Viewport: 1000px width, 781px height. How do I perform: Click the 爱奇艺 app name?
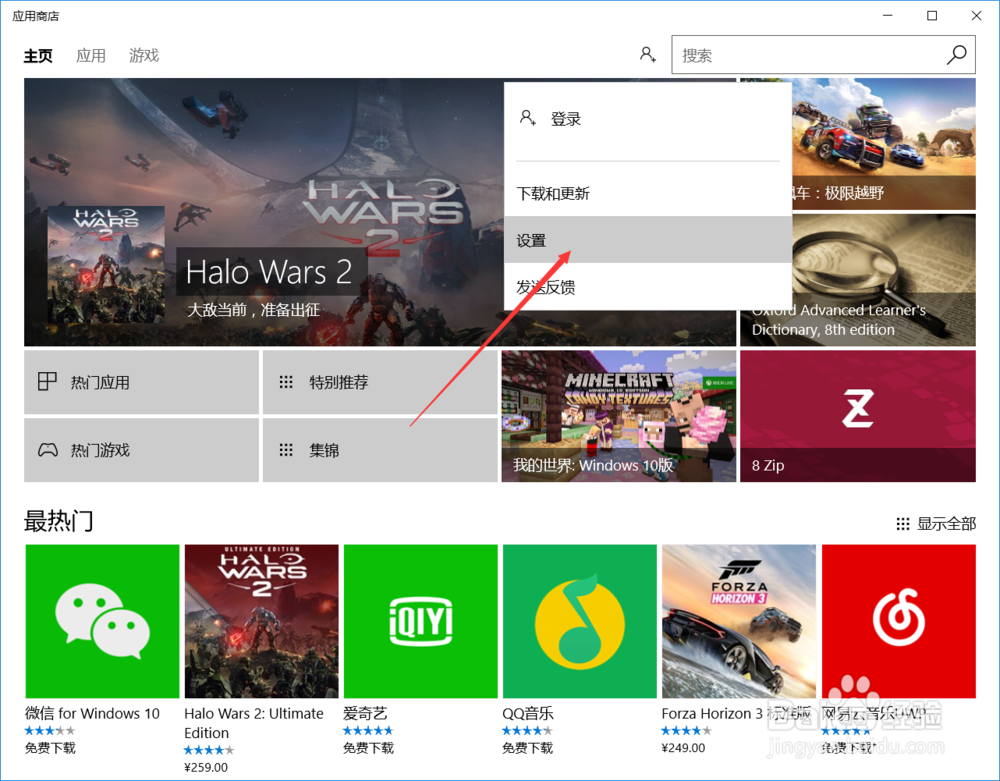tap(365, 713)
